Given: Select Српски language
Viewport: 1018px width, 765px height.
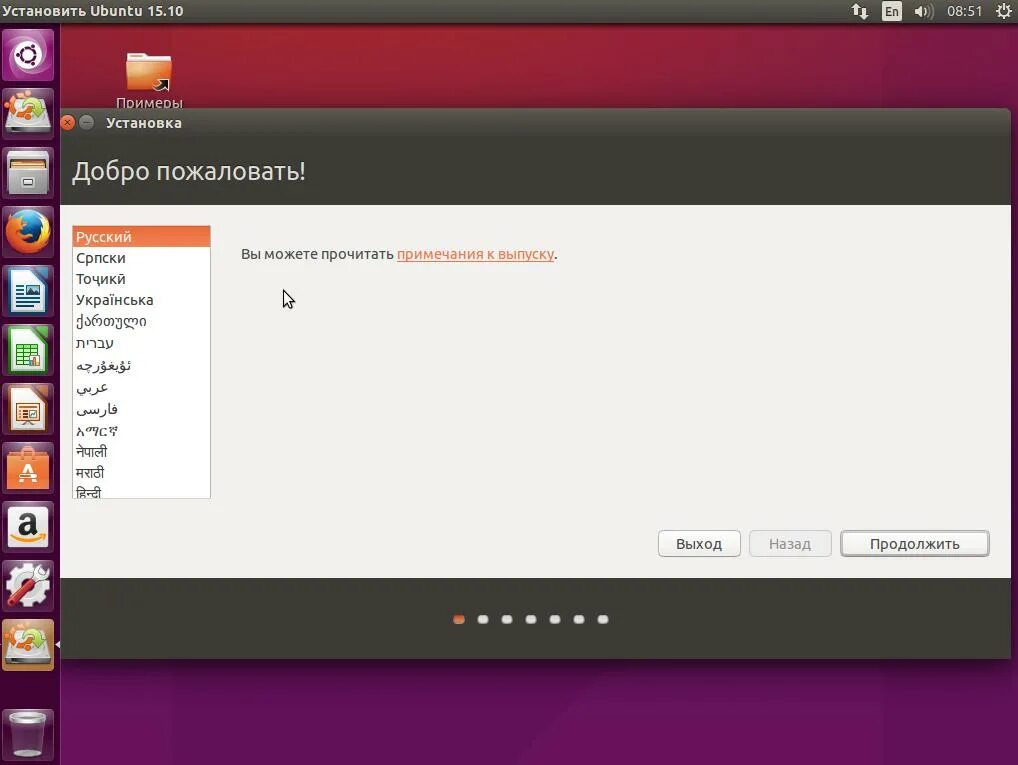Looking at the screenshot, I should click(x=142, y=258).
